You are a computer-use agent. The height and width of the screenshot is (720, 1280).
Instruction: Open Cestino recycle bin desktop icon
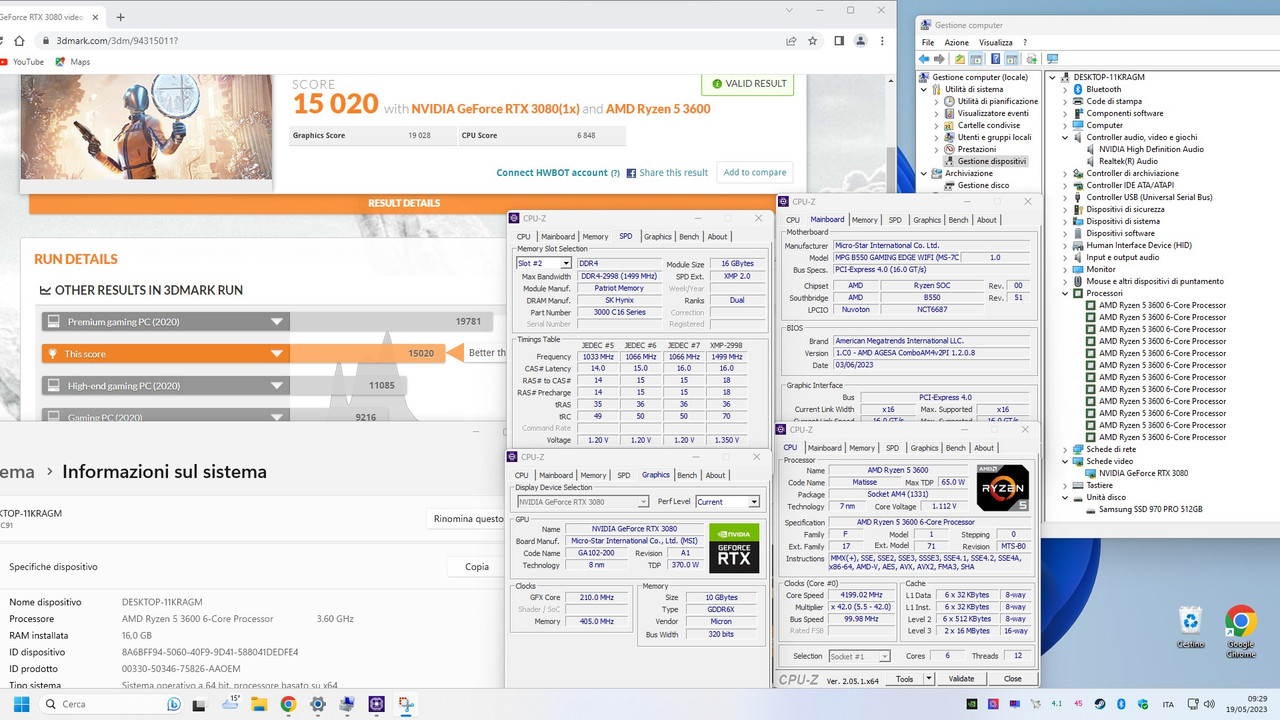coord(1190,627)
